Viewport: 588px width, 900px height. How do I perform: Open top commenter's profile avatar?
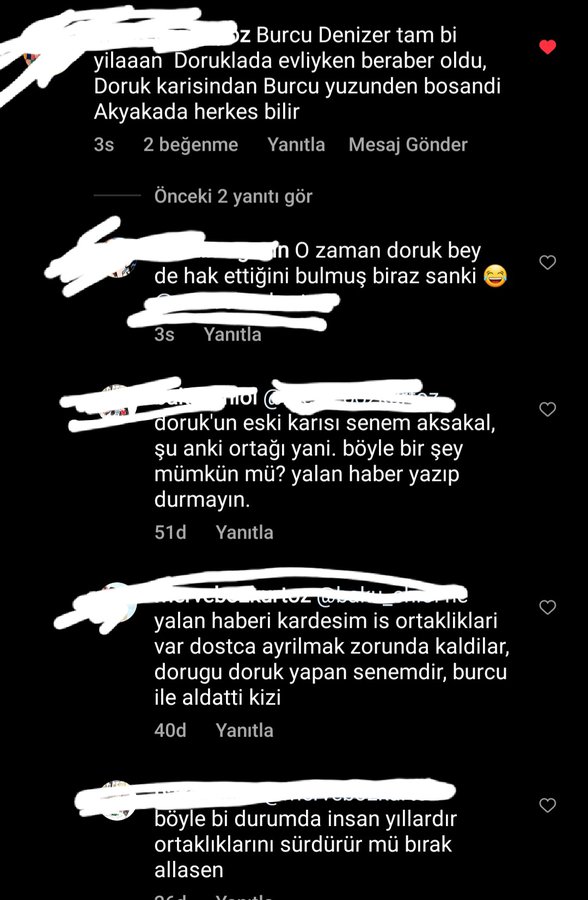[32, 57]
